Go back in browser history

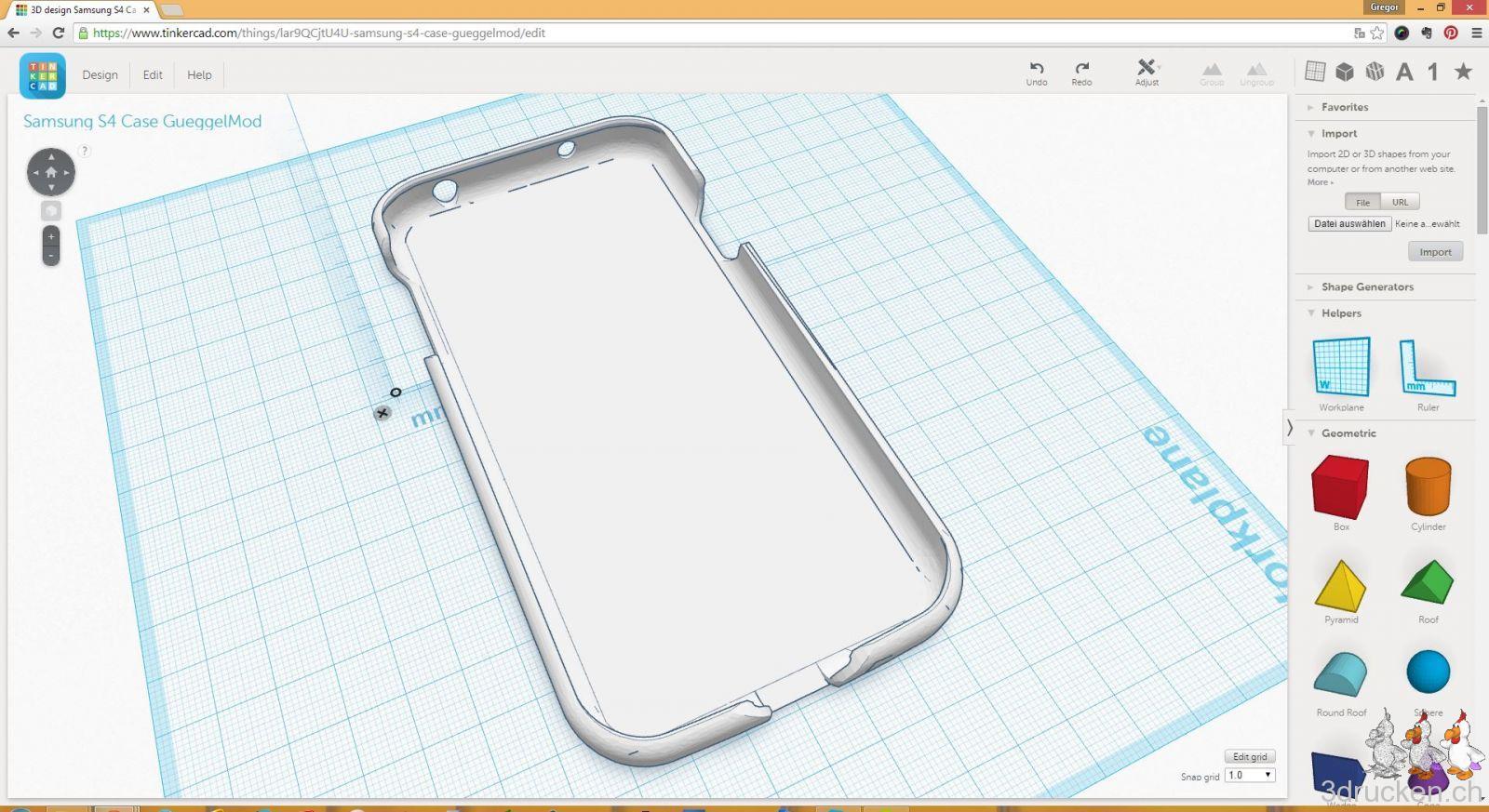tap(13, 33)
